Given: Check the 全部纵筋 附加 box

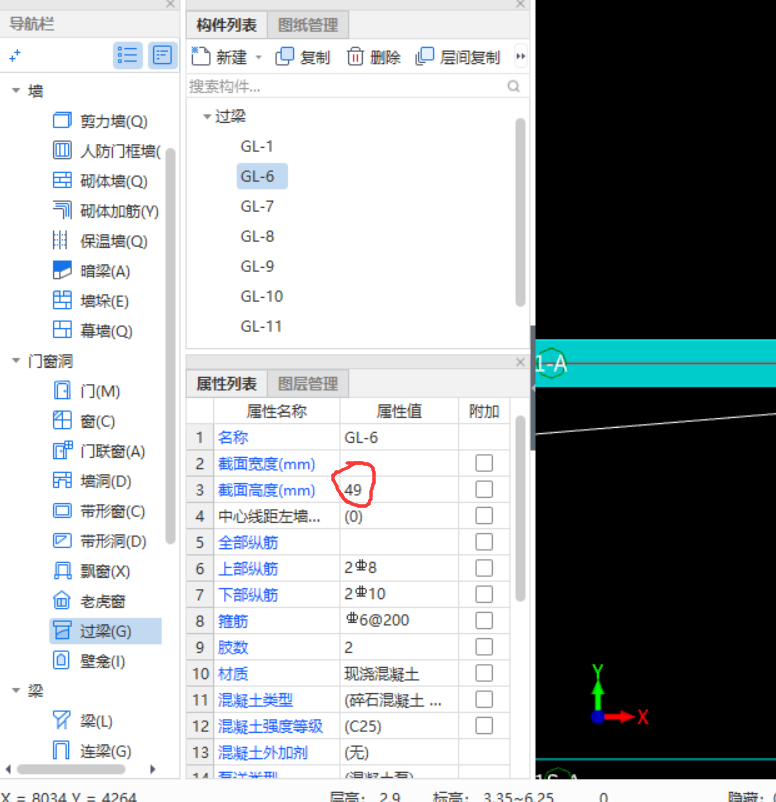Looking at the screenshot, I should [x=484, y=542].
